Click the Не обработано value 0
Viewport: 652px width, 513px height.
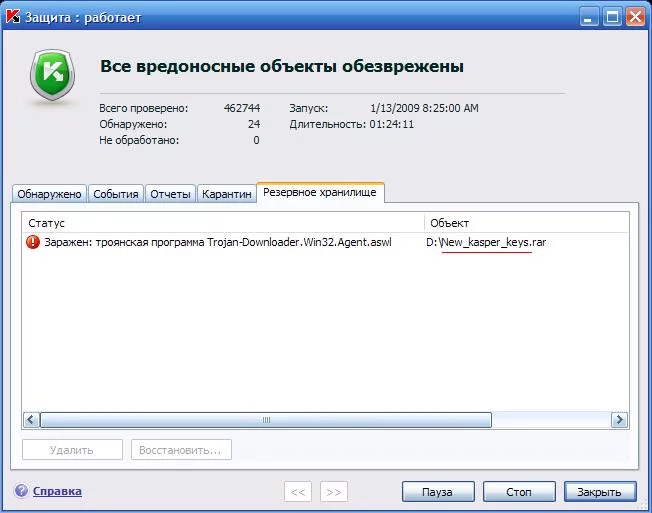256,140
